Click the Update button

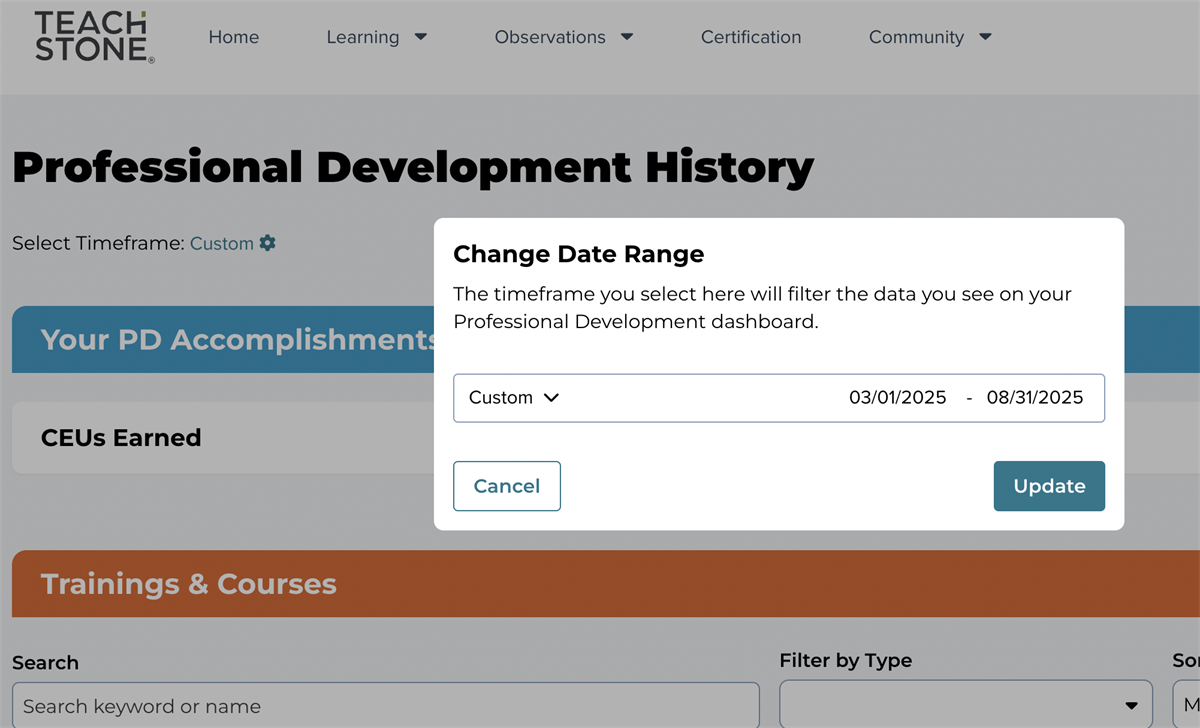click(x=1049, y=486)
